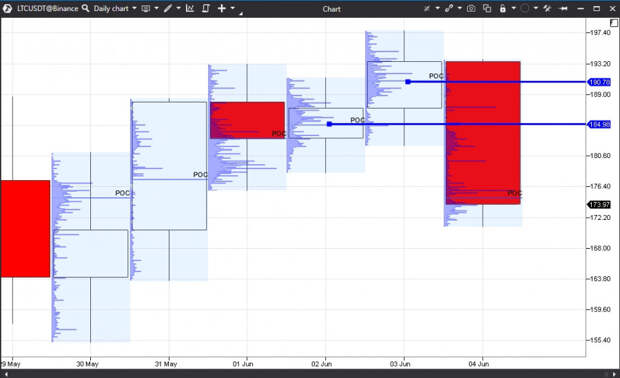Expand the arrow beside the plus icon

coord(232,8)
